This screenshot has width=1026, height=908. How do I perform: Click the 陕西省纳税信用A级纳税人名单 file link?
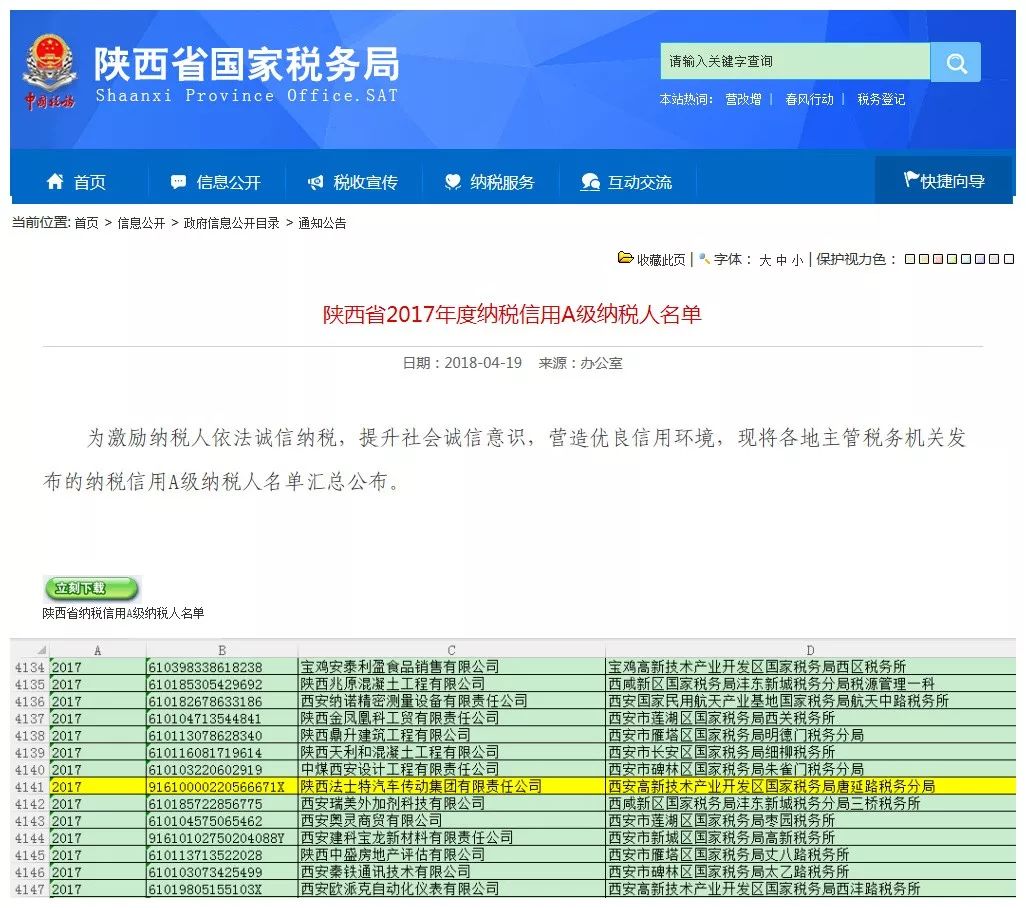(x=123, y=613)
